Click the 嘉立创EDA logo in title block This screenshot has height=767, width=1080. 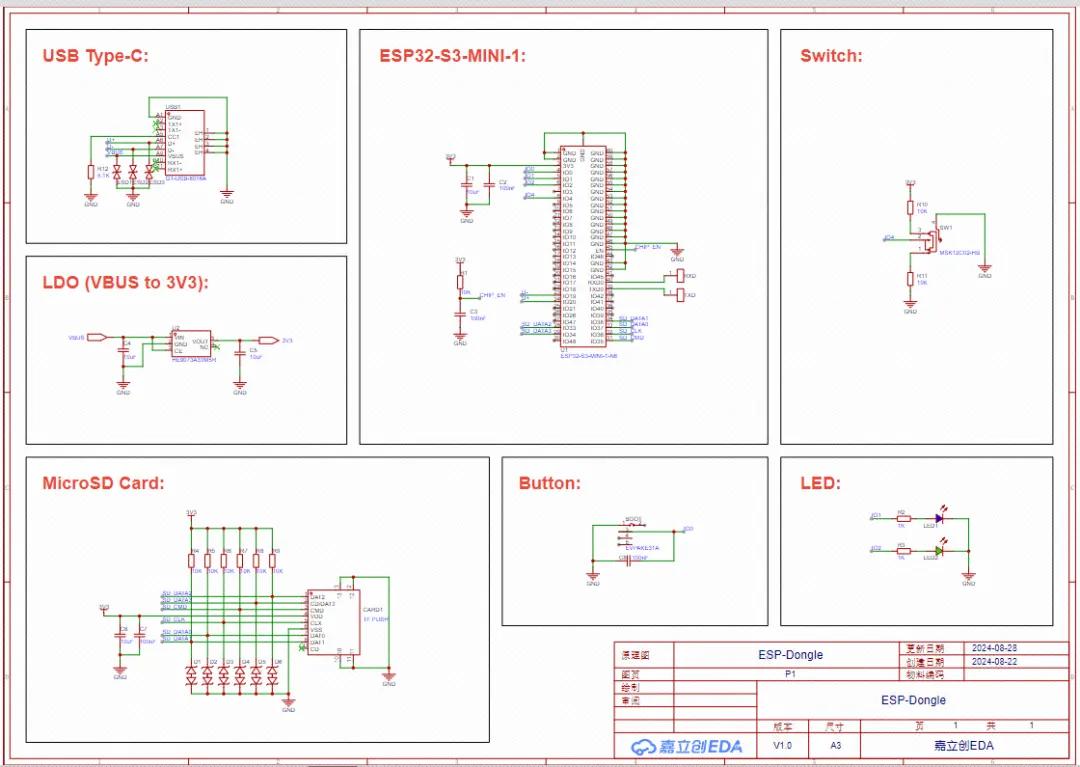point(686,746)
